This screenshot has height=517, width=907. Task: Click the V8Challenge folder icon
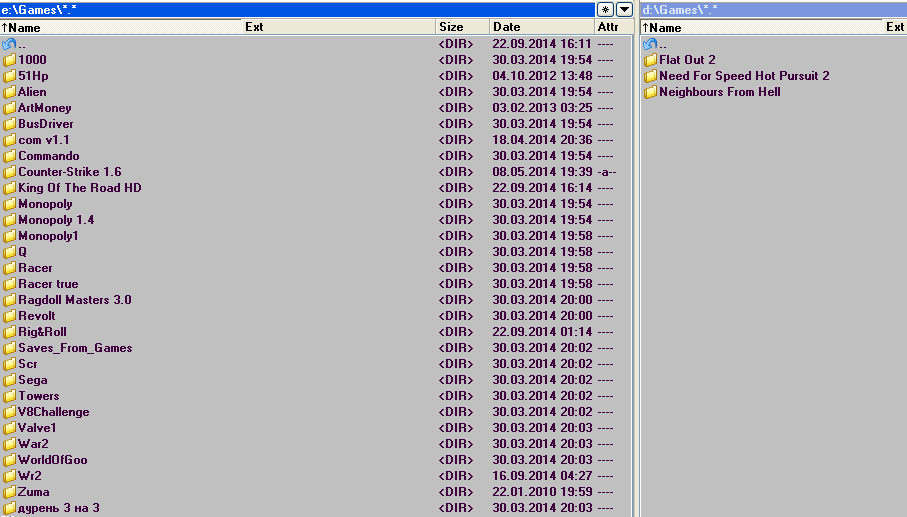(x=9, y=412)
